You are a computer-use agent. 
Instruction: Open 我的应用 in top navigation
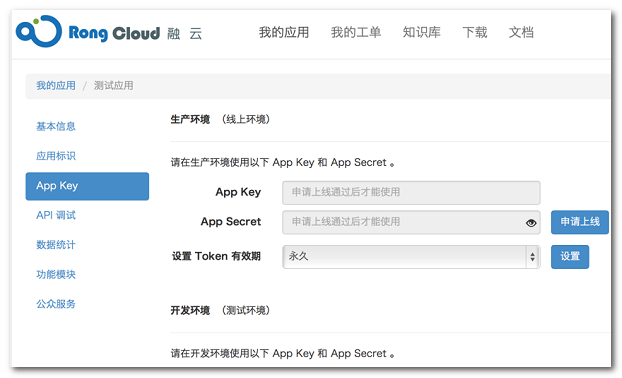pos(284,32)
